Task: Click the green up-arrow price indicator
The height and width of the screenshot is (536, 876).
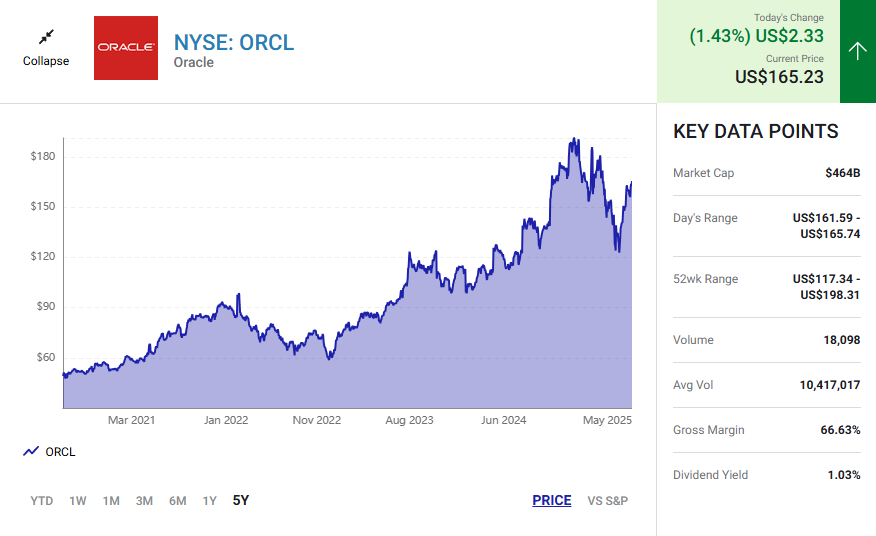Action: coord(858,51)
